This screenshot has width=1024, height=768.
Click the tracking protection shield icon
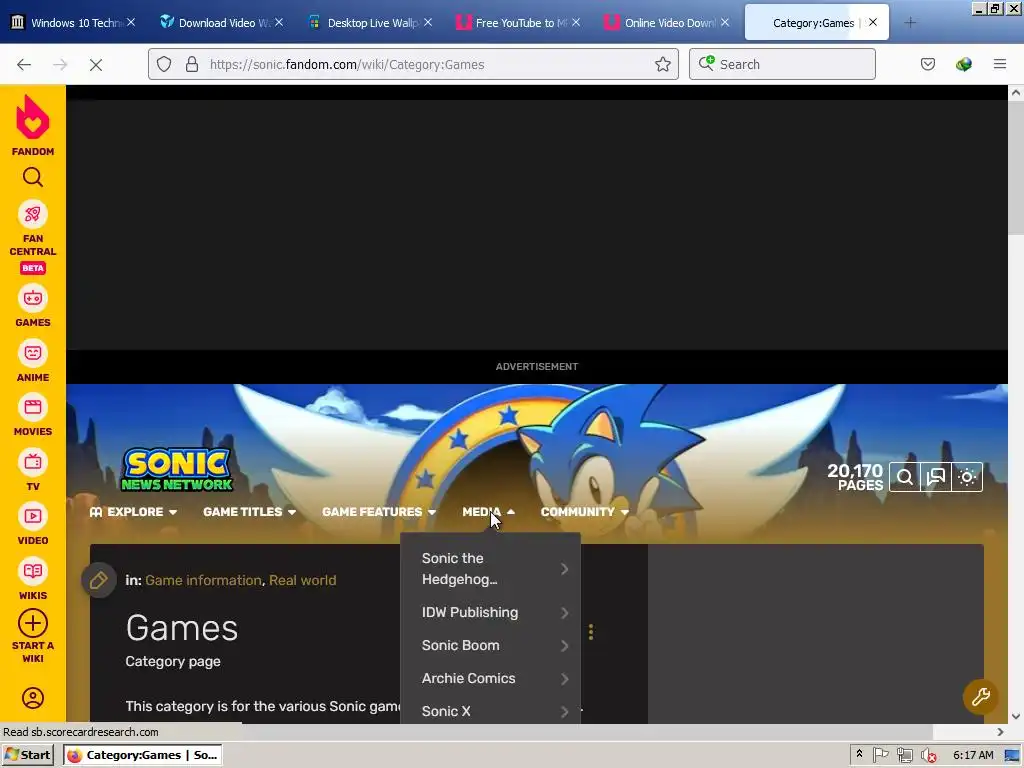click(x=164, y=64)
